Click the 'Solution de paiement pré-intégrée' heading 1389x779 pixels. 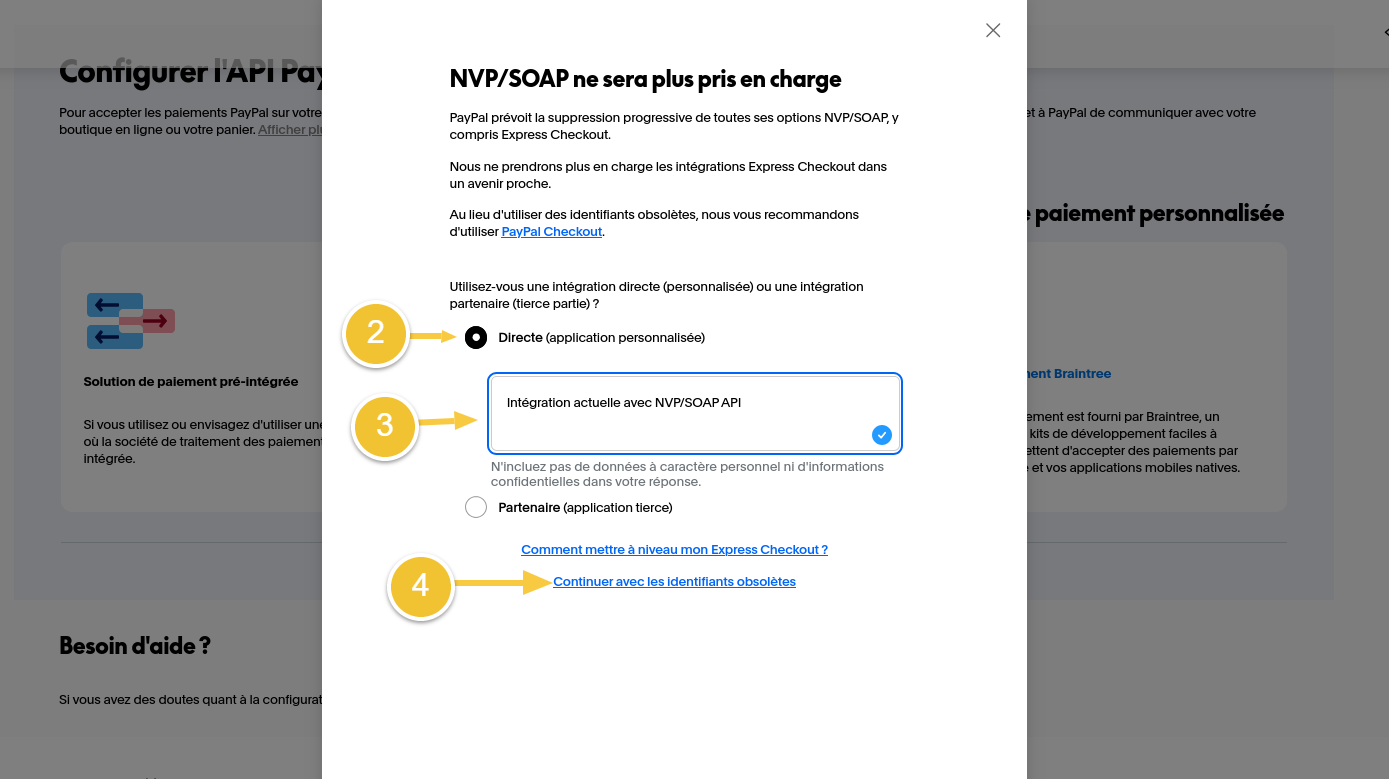pos(191,381)
